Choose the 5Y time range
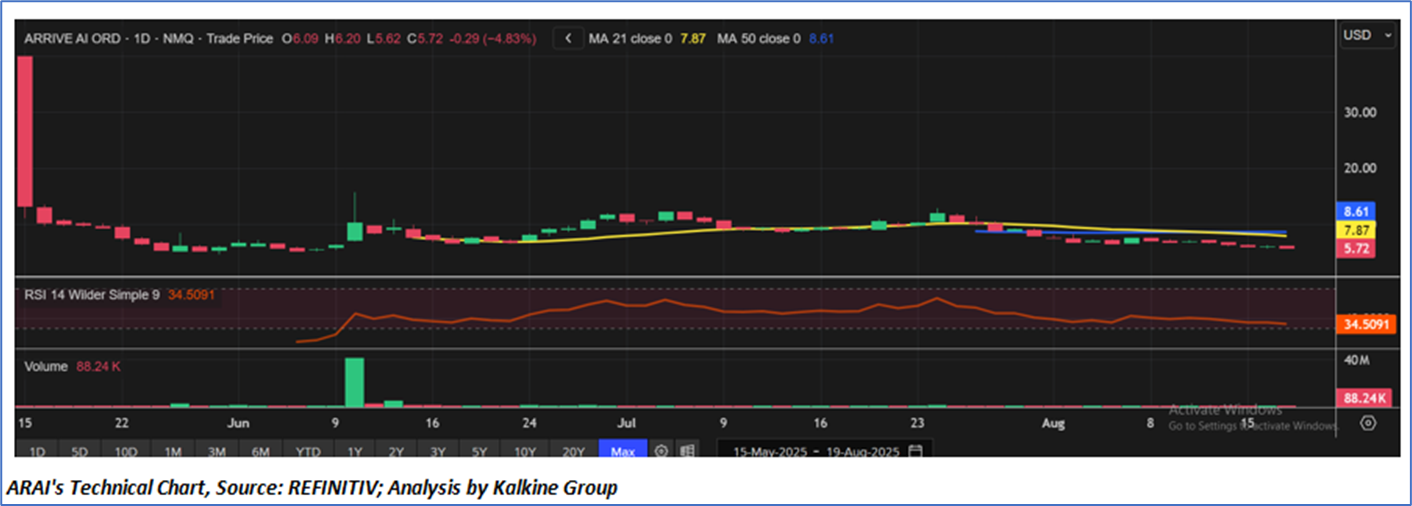Screen dimensions: 1412x506 tap(479, 451)
